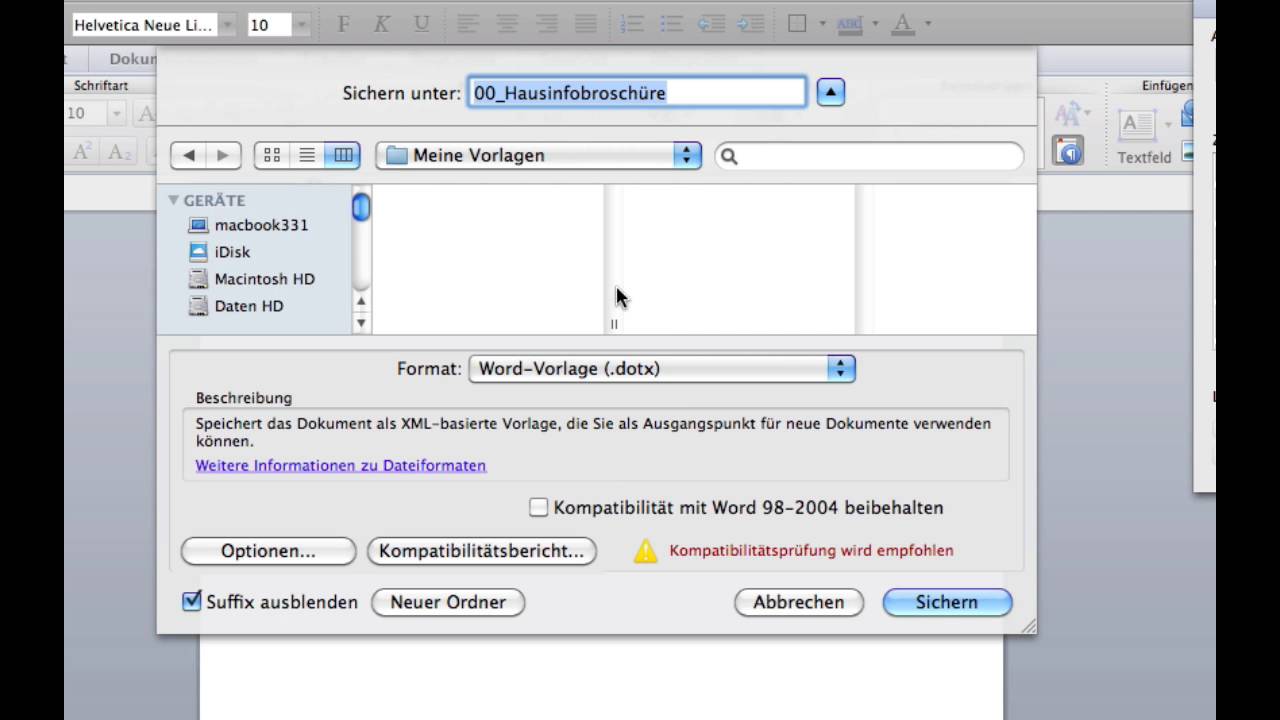
Task: Open the borders dropdown arrow
Action: pos(822,24)
